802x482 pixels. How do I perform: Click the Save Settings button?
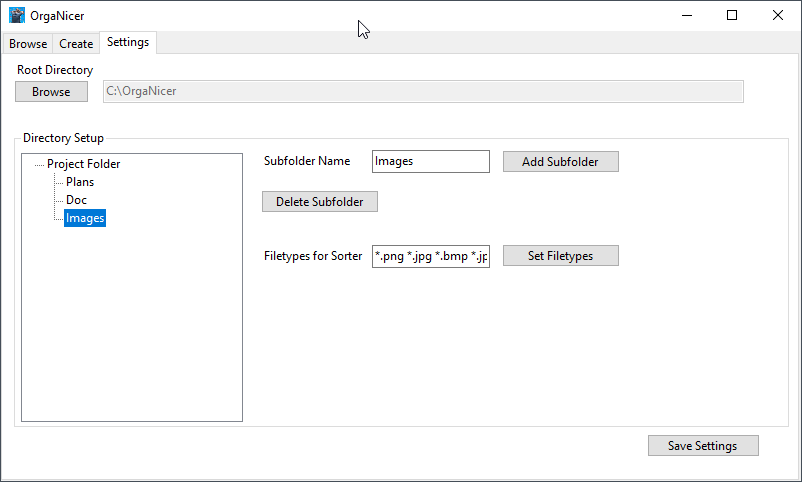(702, 446)
